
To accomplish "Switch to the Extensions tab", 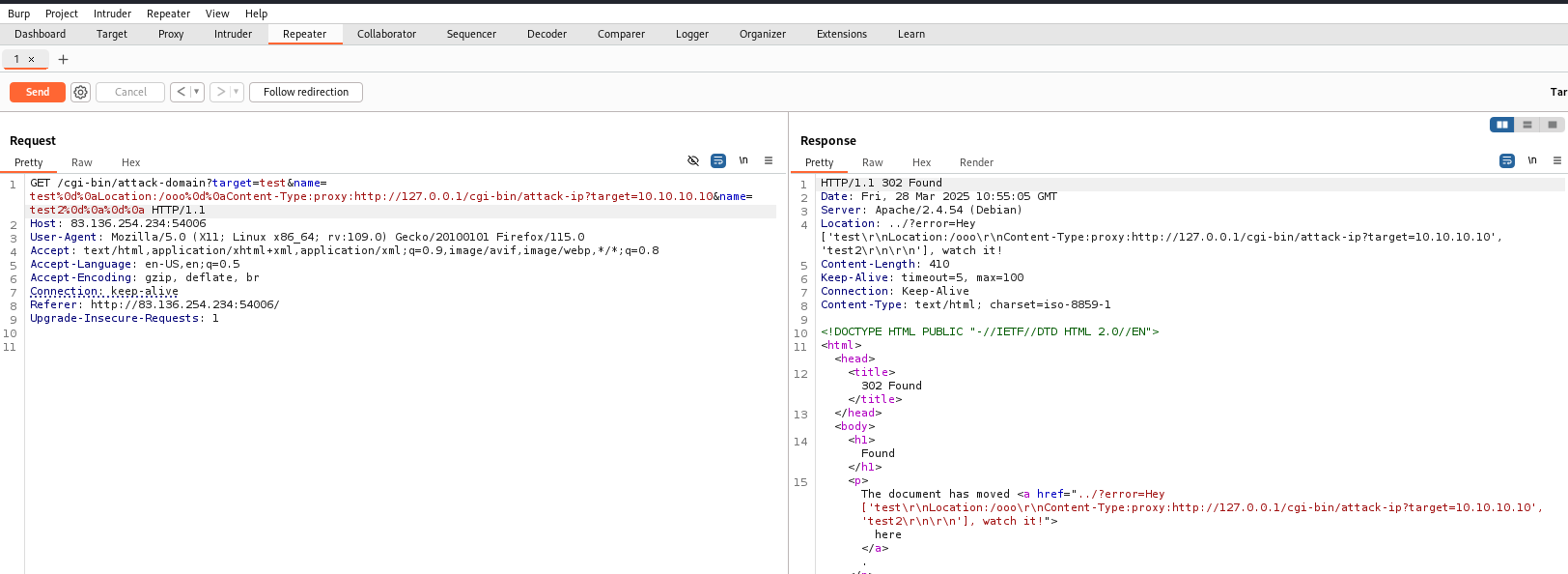I will coord(842,34).
